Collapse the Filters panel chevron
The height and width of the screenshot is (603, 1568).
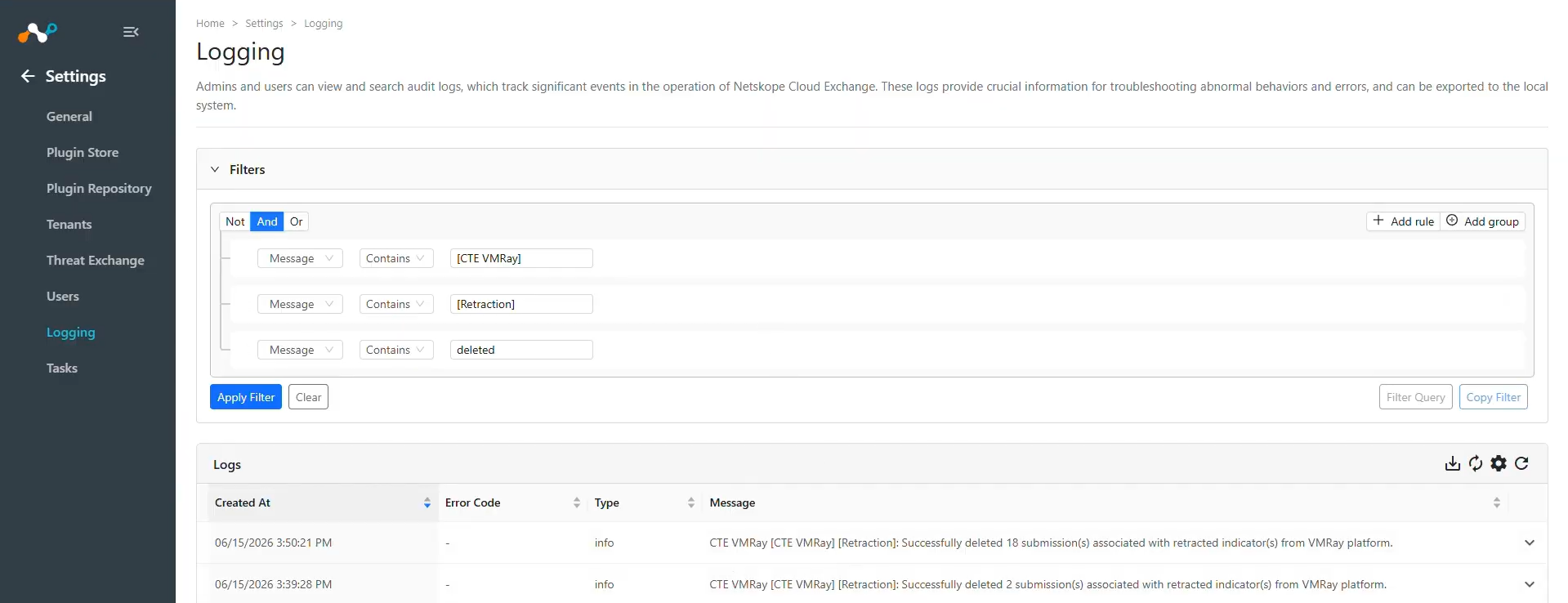point(215,169)
